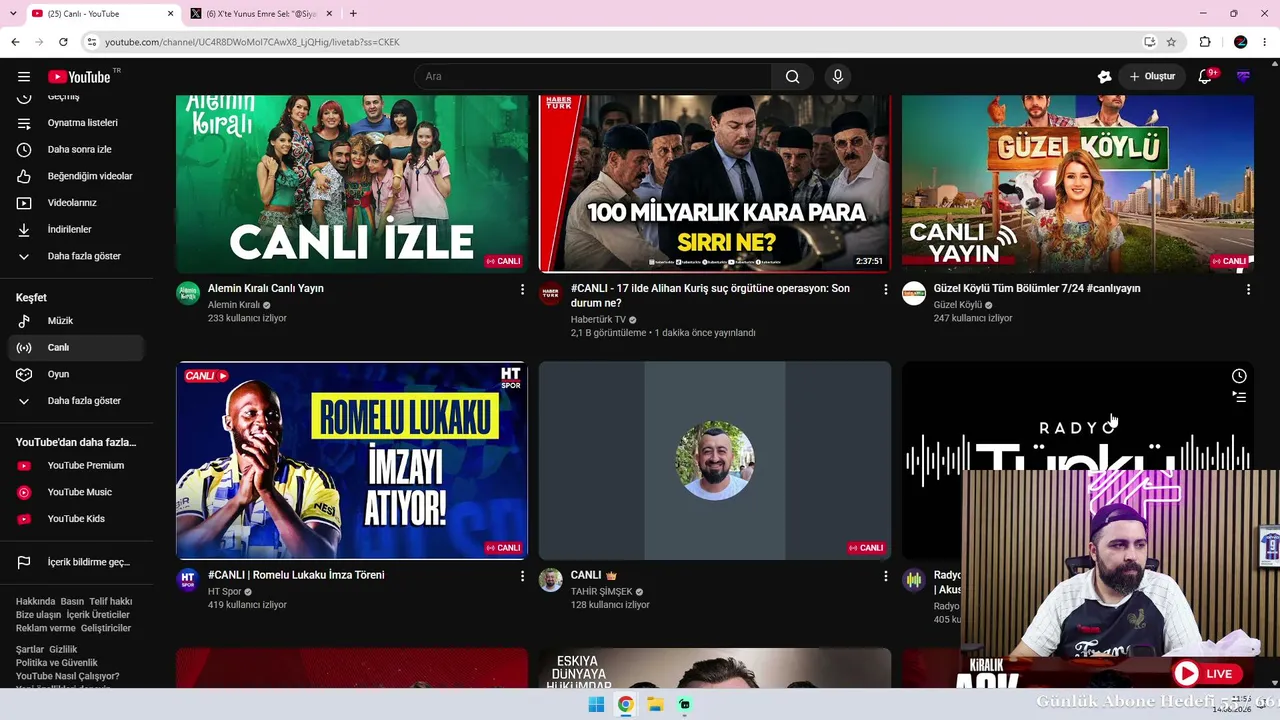Click Güzel Köylü channel avatar
Screen dimensions: 1280x720
(914, 293)
